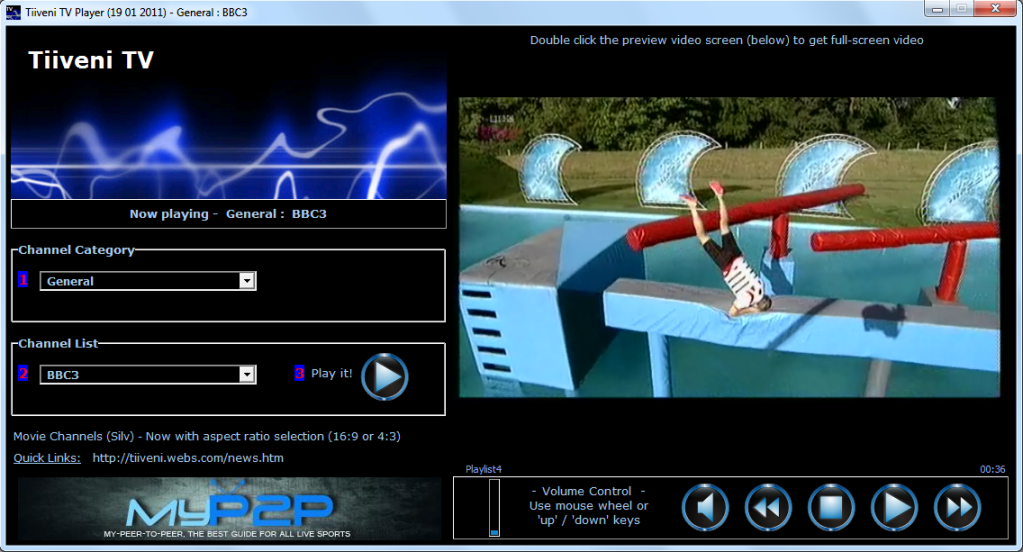Screen dimensions: 1023x552
Task: Click the fast forward button
Action: point(957,507)
